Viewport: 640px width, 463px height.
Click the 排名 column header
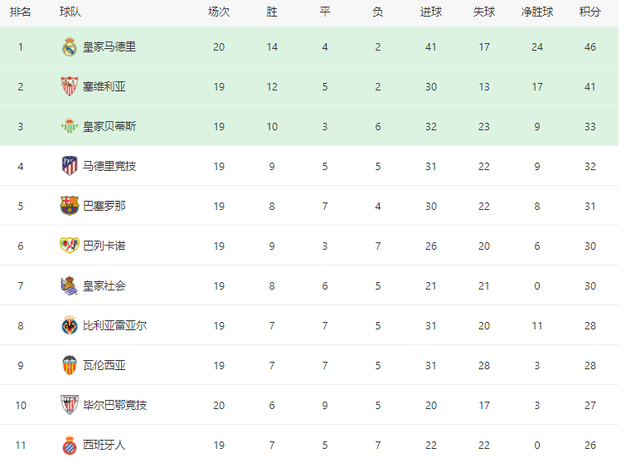20,12
